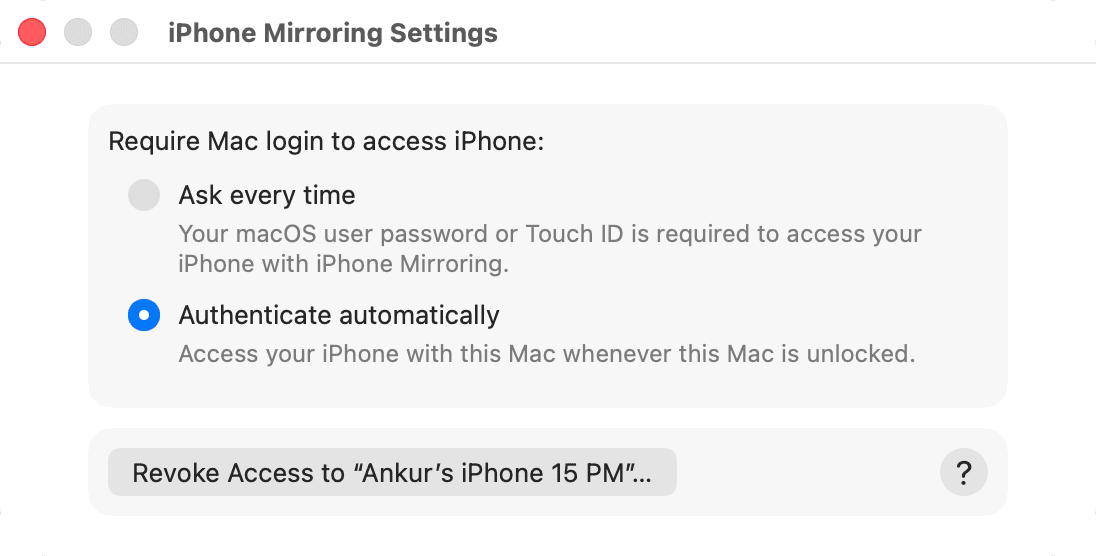Click the blue dot of the selected radio option
Screen dimensions: 1096x556
[x=144, y=316]
